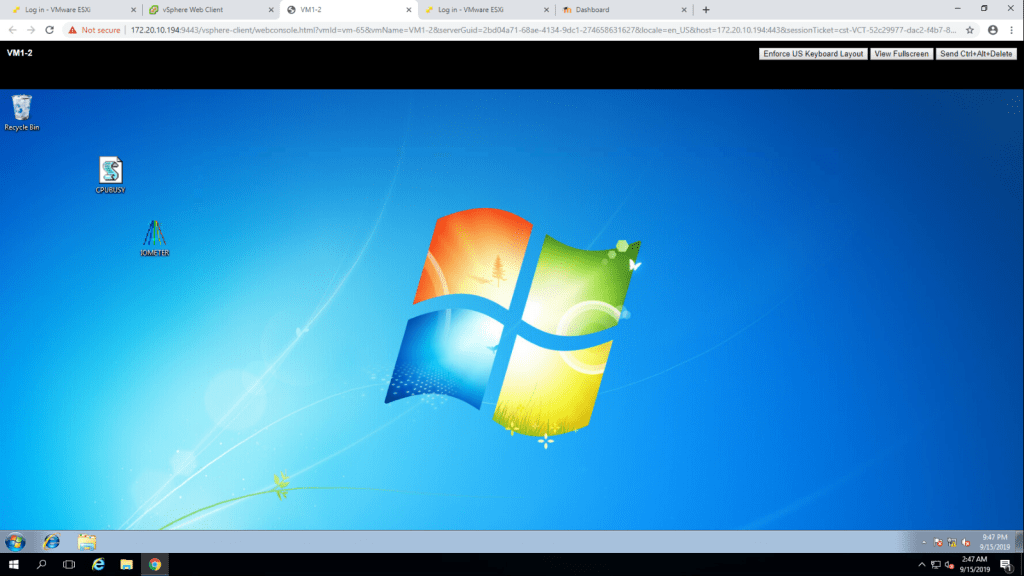Click the Windows 10 search icon

point(42,565)
